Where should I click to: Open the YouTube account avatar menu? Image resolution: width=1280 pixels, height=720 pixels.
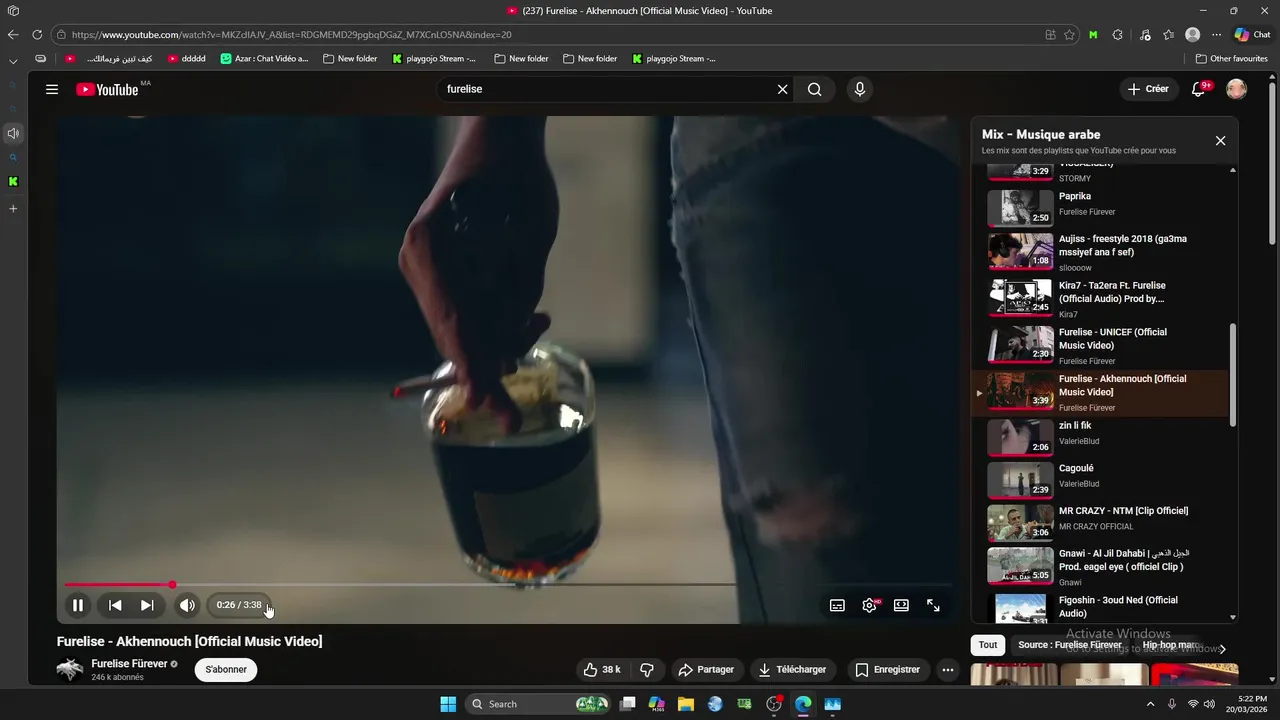pos(1237,89)
